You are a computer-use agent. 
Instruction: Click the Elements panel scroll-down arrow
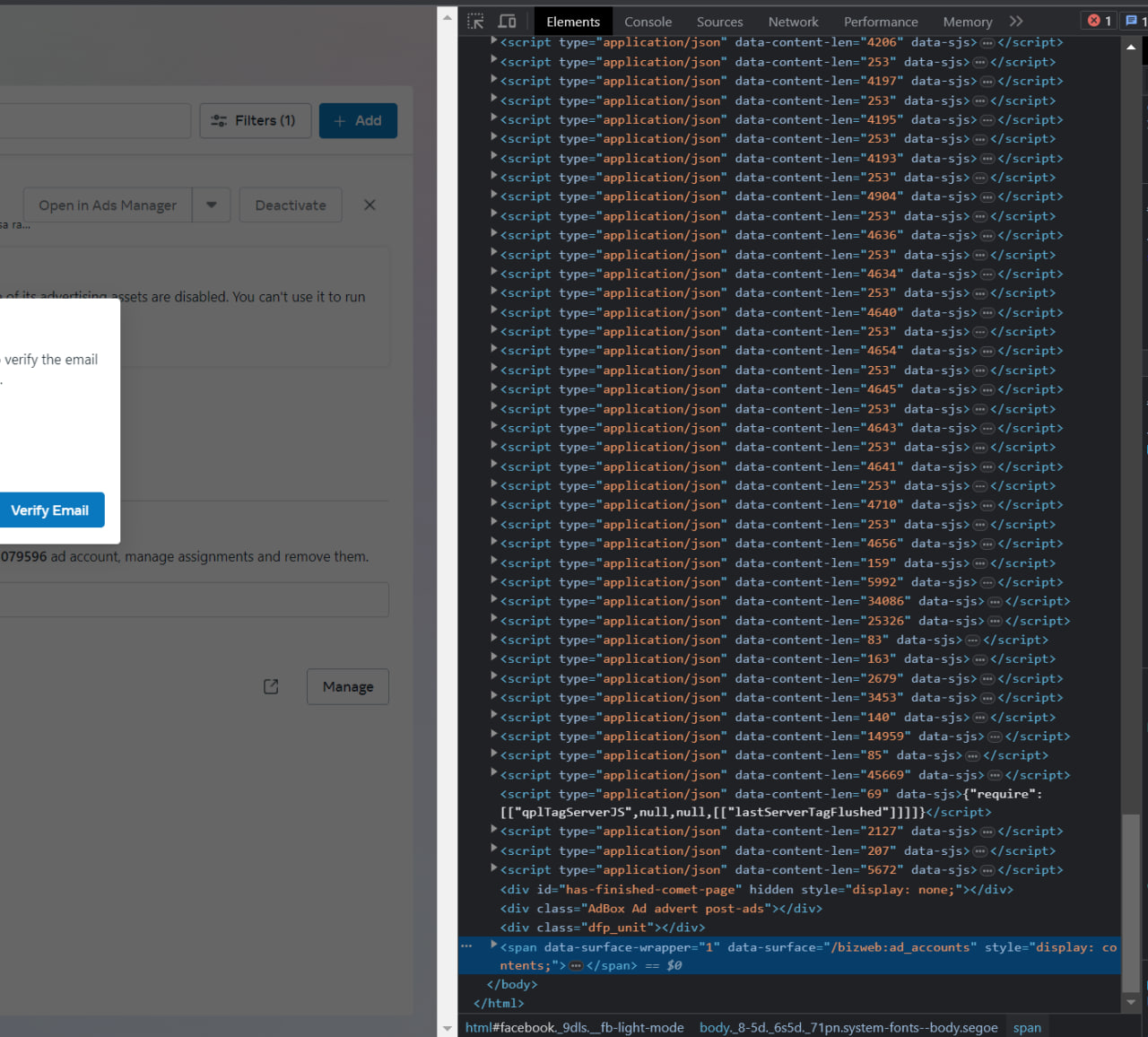coord(1131,1002)
